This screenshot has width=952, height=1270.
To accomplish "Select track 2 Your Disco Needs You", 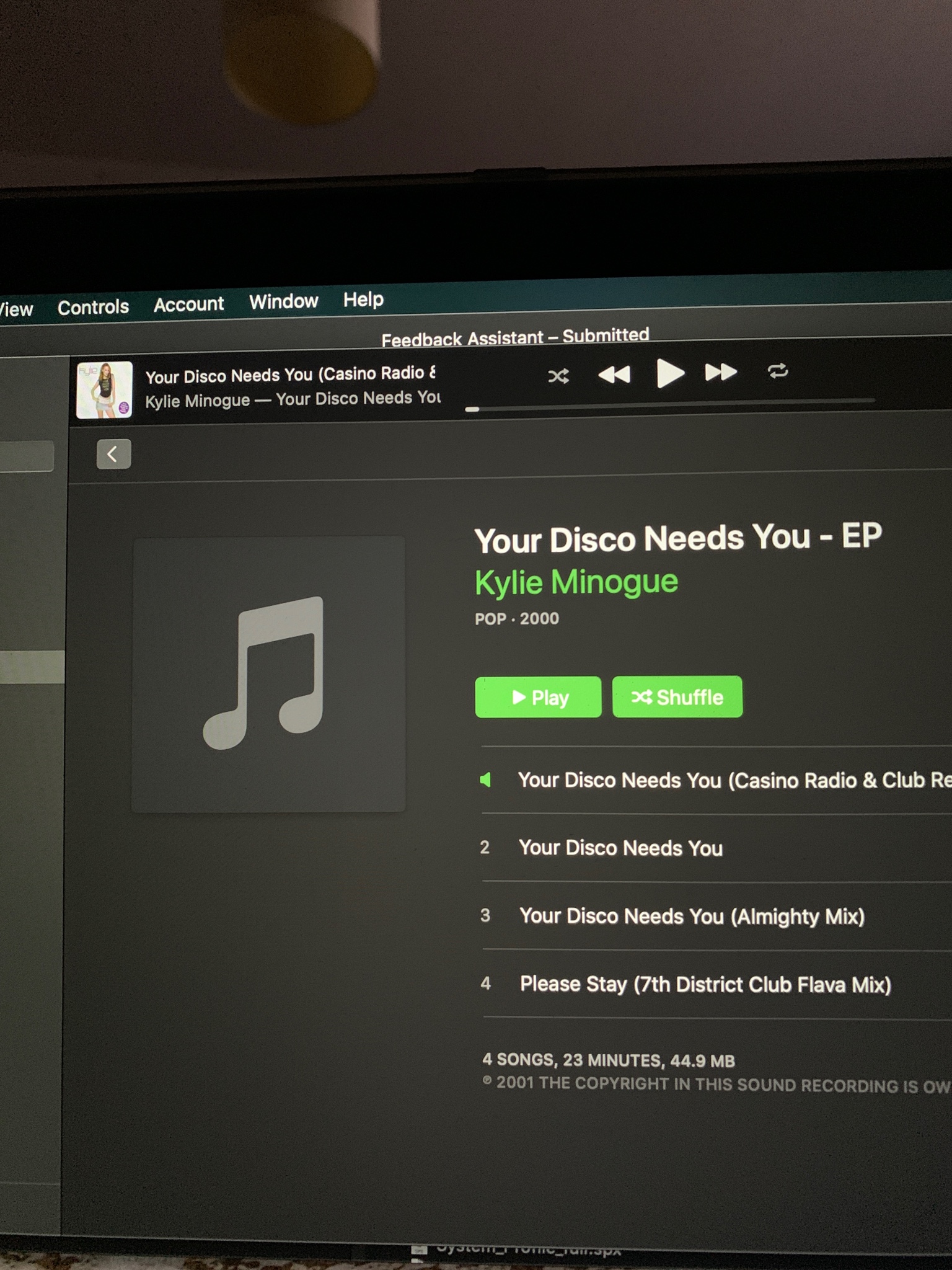I will pos(716,848).
